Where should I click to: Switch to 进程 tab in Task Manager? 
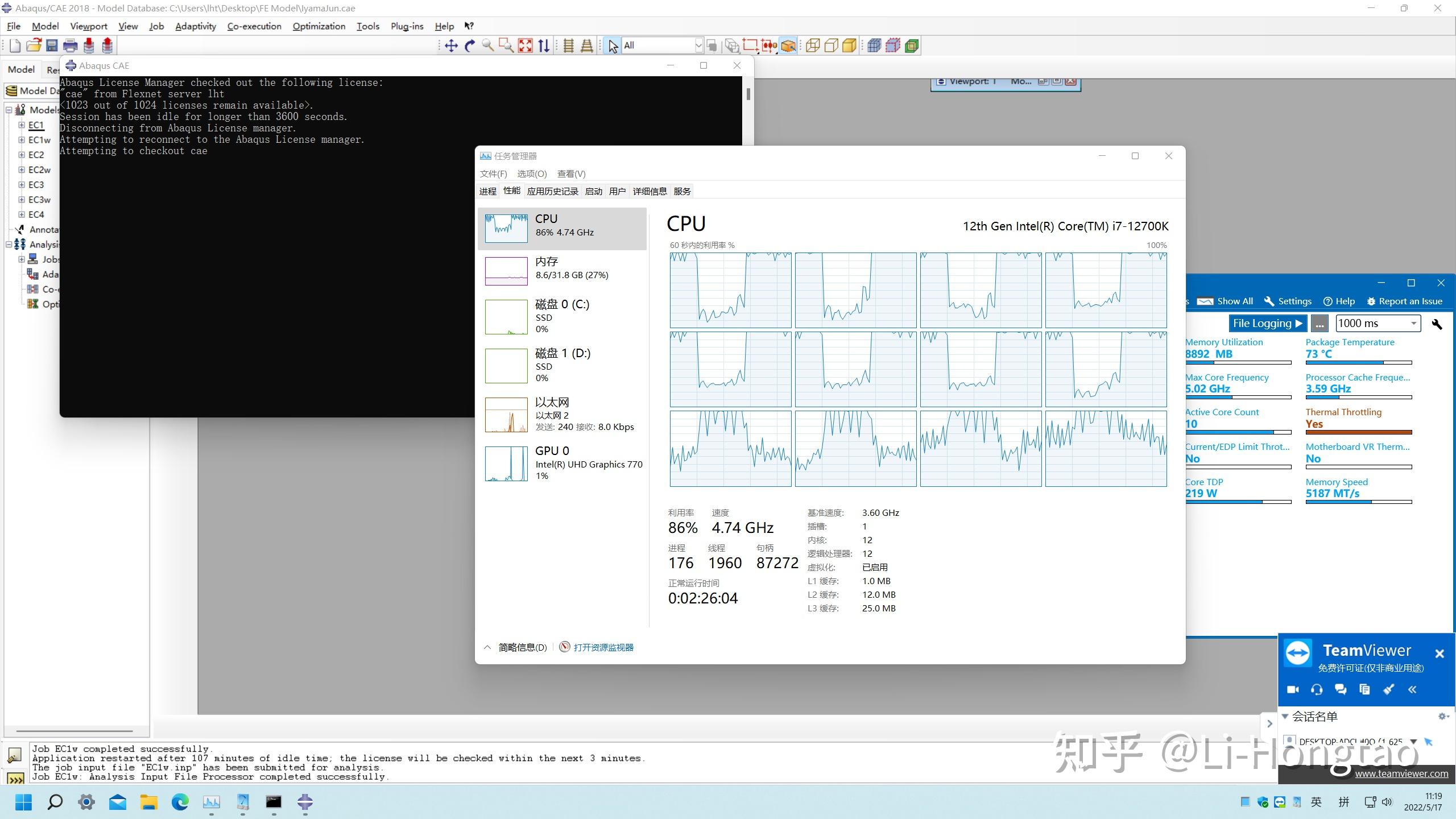[x=487, y=191]
